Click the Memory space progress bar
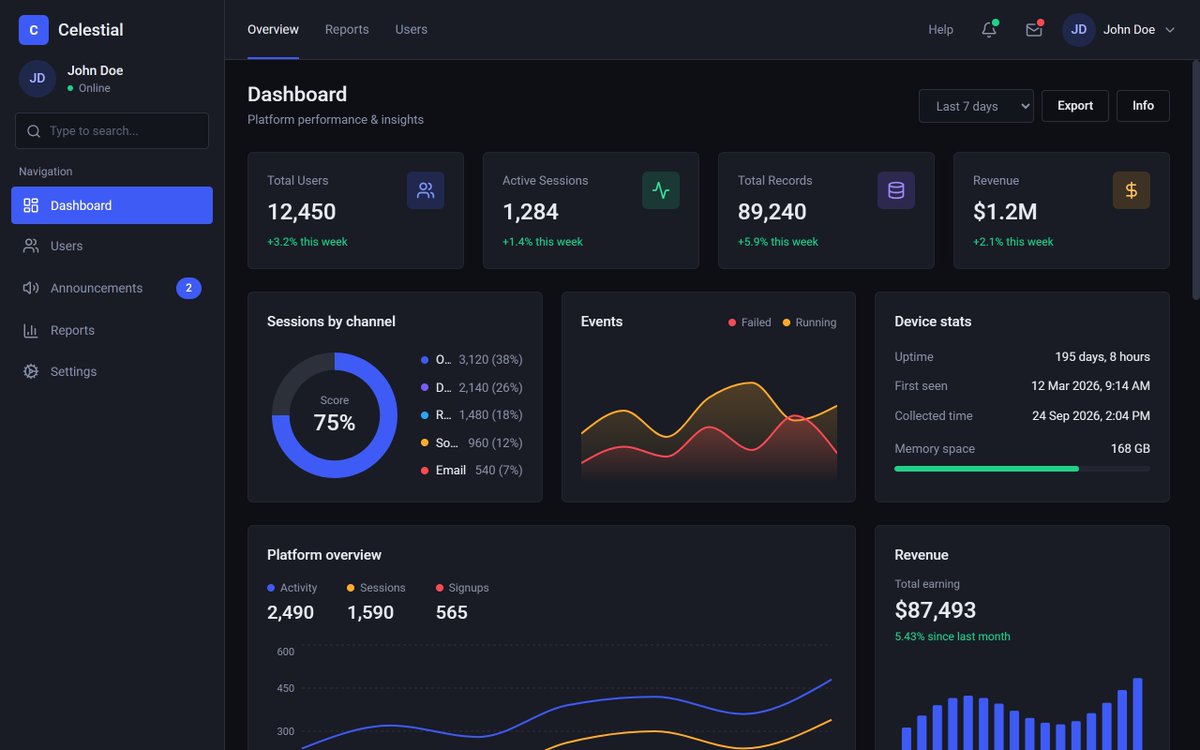The width and height of the screenshot is (1200, 750). (x=1022, y=468)
